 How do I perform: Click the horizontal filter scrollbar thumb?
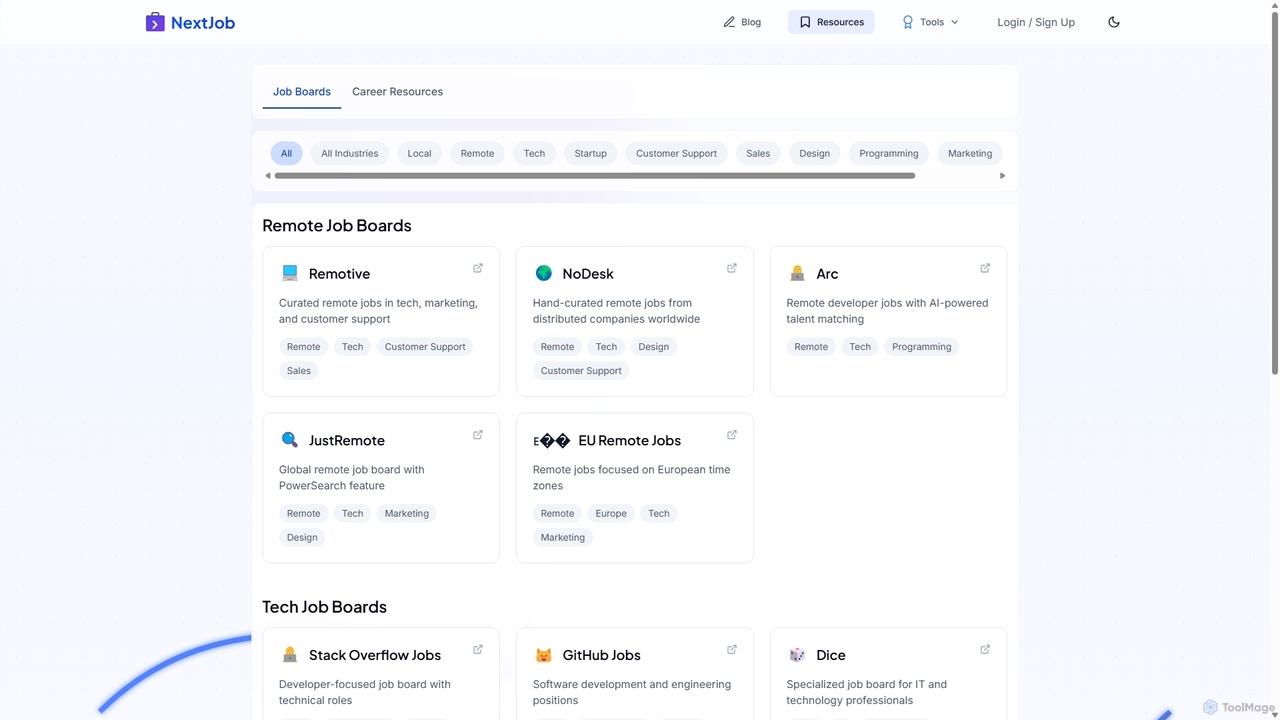click(595, 176)
